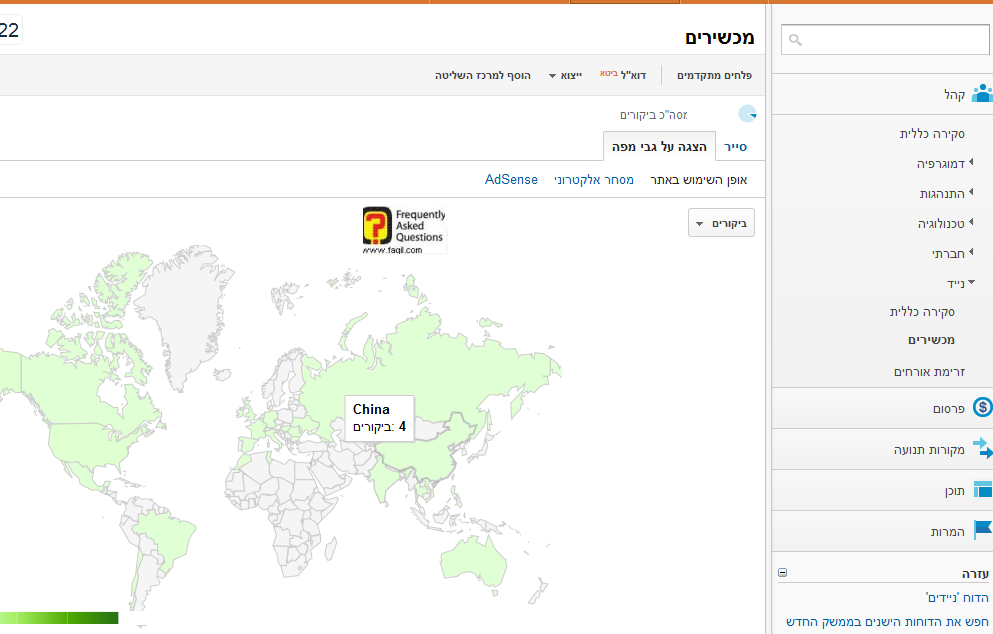
Task: Open the קהל (Audience) section icon
Action: pyautogui.click(x=981, y=94)
